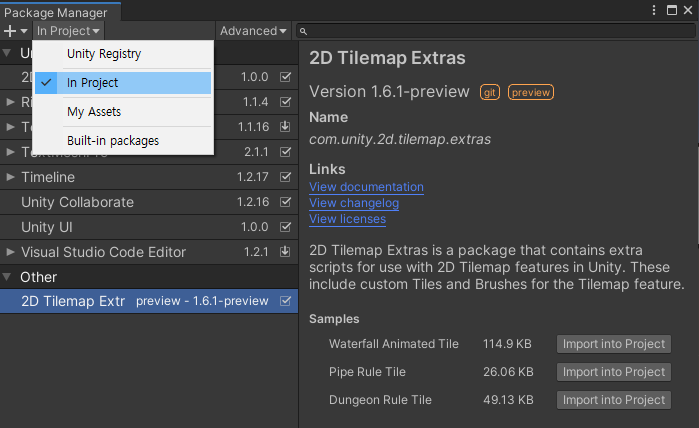
Task: Click installed checkmark on Timeline row
Action: (x=285, y=177)
